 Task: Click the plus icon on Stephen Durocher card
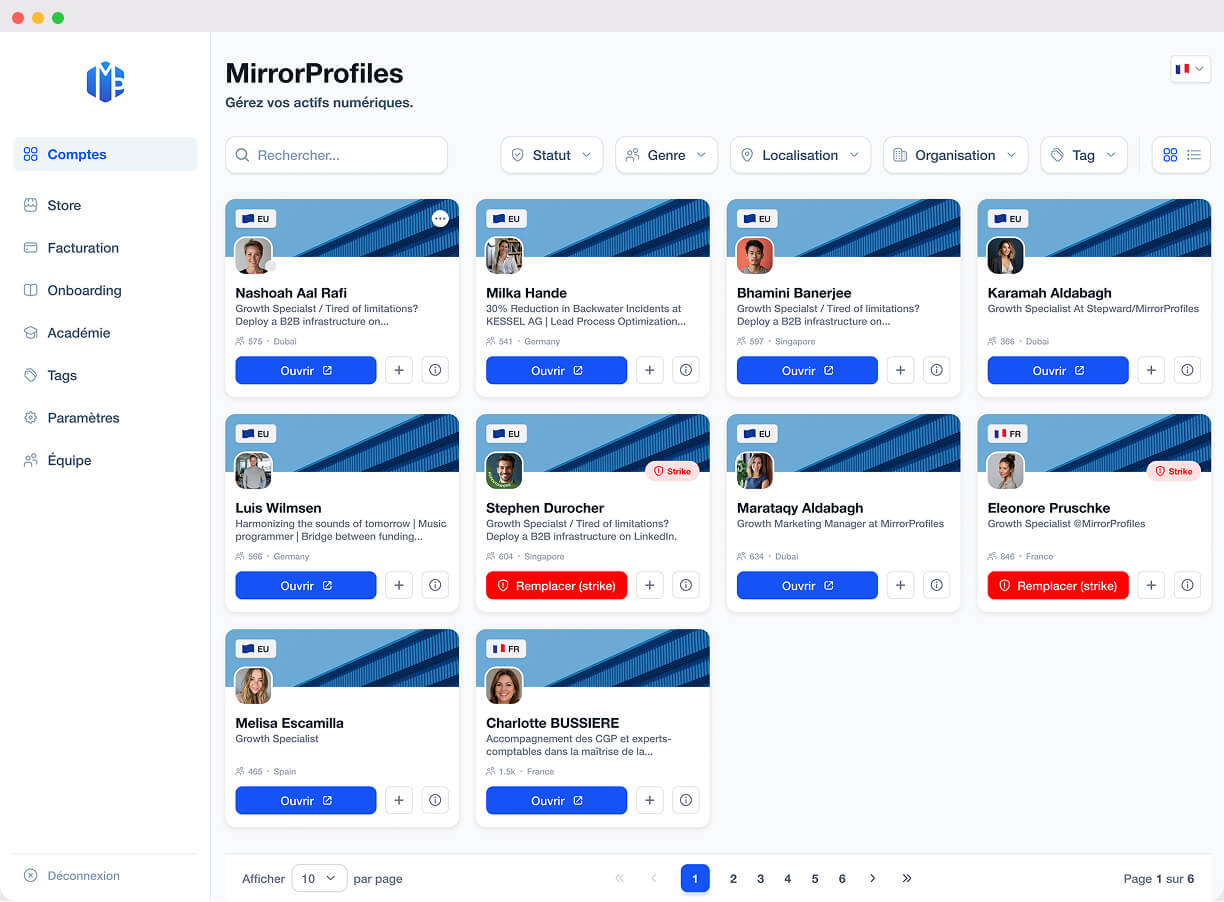pyautogui.click(x=650, y=585)
